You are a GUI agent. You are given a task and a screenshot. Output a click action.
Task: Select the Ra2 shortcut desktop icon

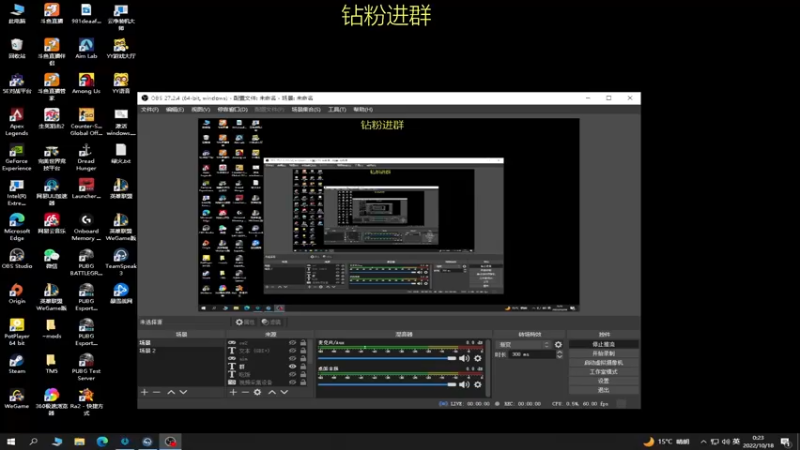click(x=86, y=402)
